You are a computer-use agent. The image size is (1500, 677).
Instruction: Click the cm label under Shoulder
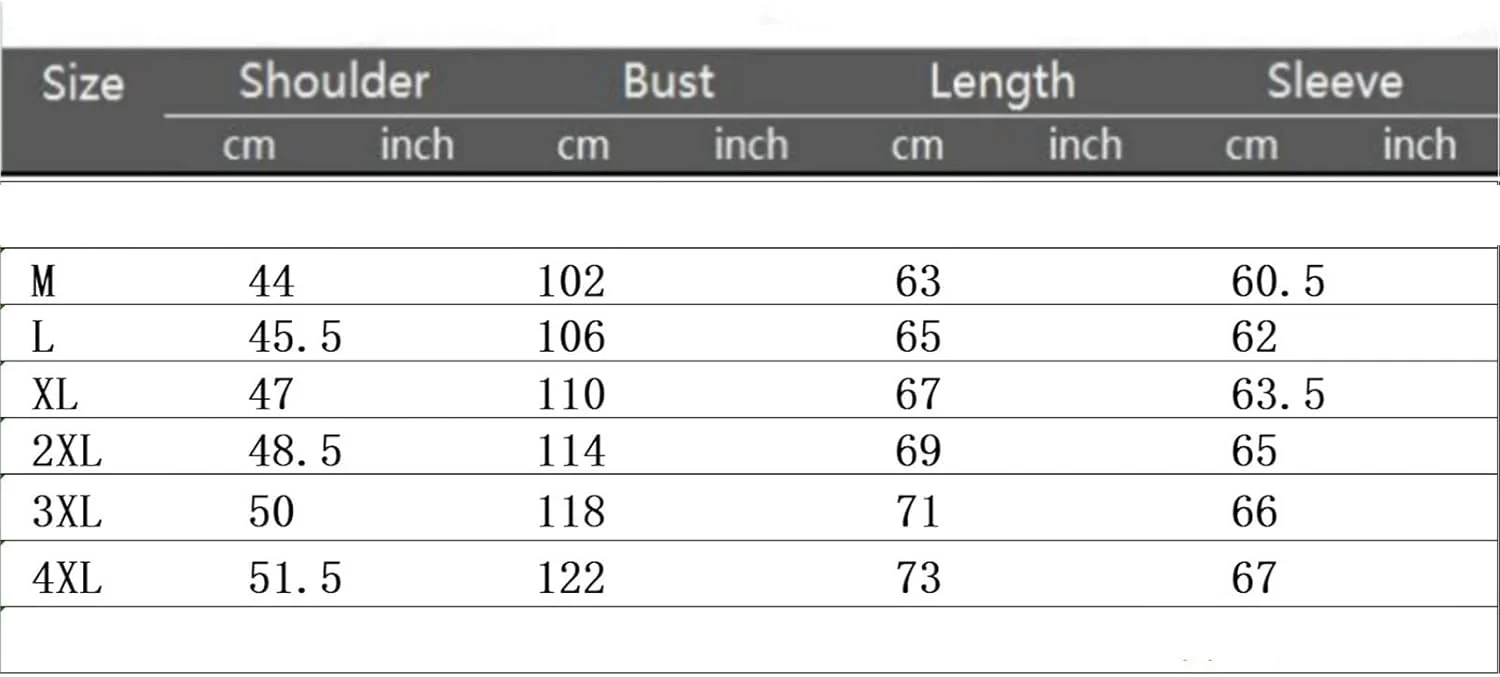(x=248, y=146)
